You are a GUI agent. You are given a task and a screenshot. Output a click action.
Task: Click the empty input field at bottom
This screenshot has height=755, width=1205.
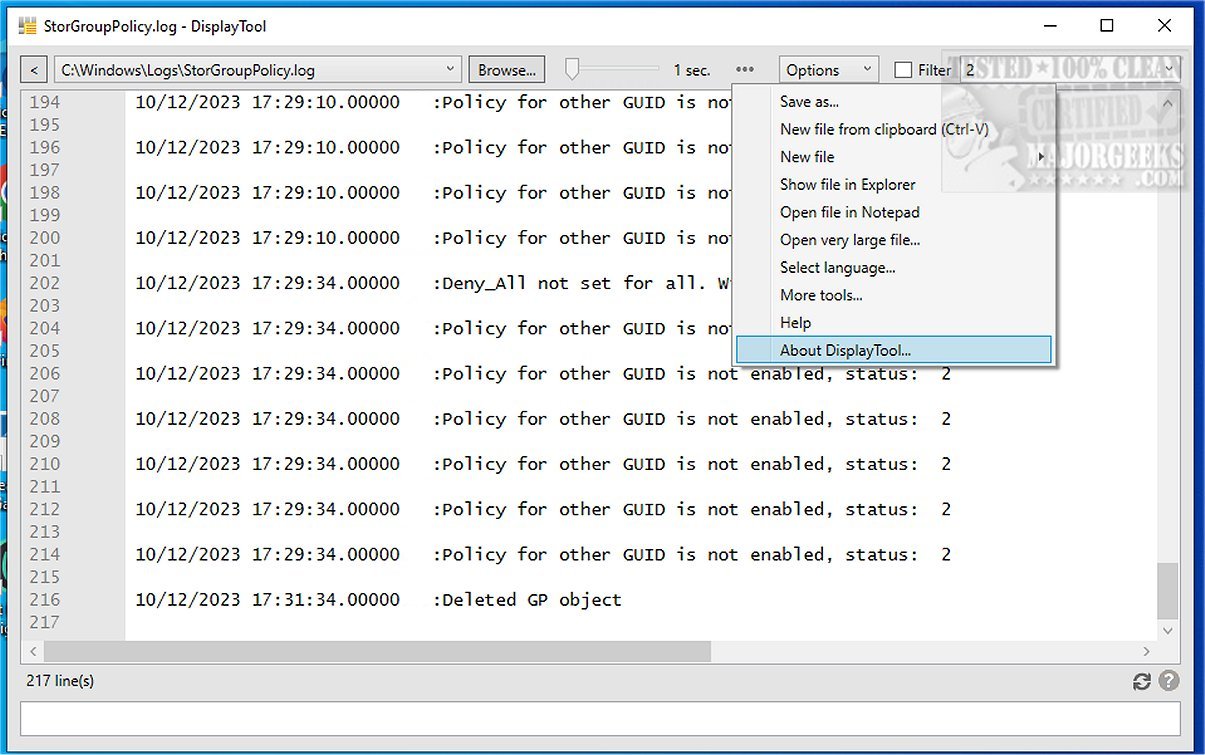click(x=600, y=719)
